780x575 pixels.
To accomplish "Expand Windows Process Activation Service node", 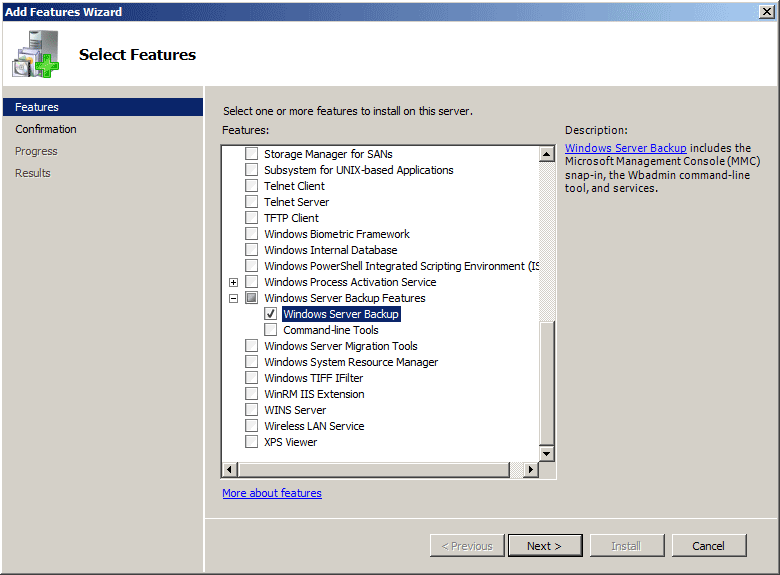I will pyautogui.click(x=233, y=282).
